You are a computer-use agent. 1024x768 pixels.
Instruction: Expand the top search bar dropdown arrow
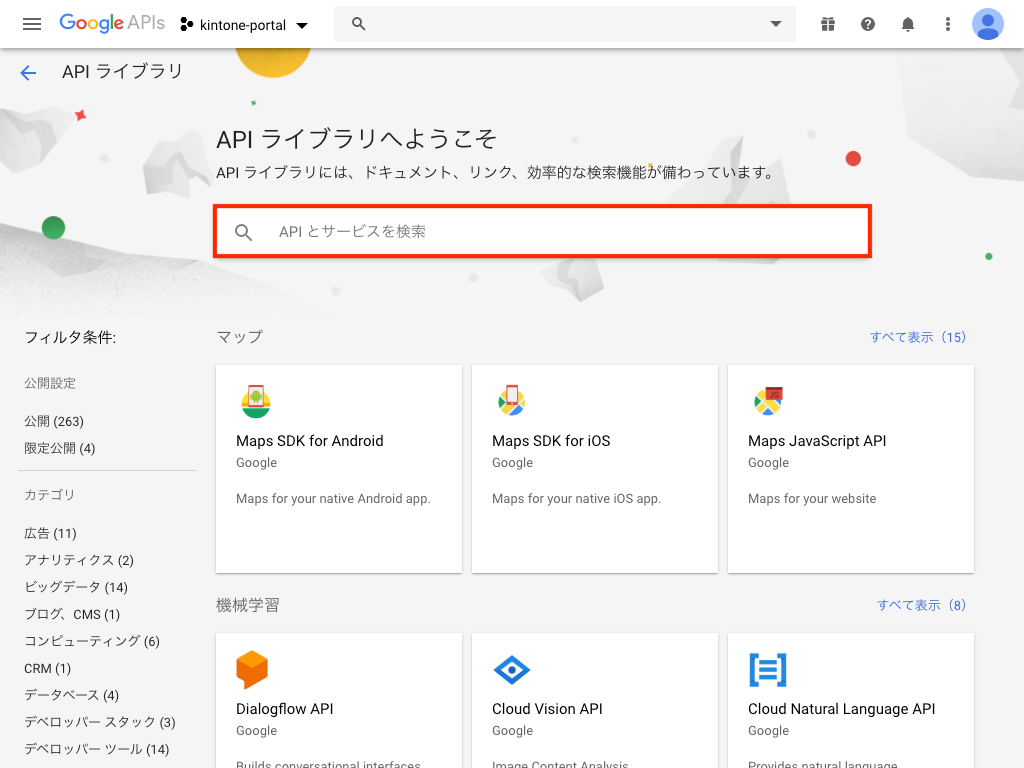(x=776, y=24)
